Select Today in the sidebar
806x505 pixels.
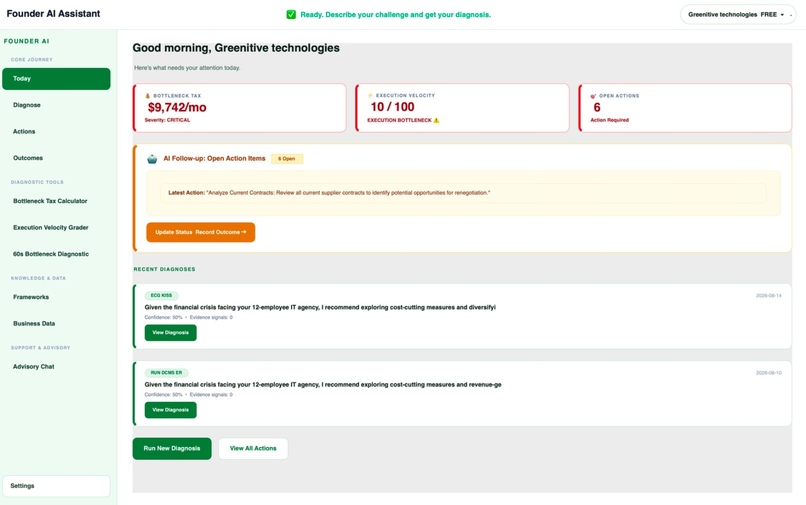pos(56,79)
